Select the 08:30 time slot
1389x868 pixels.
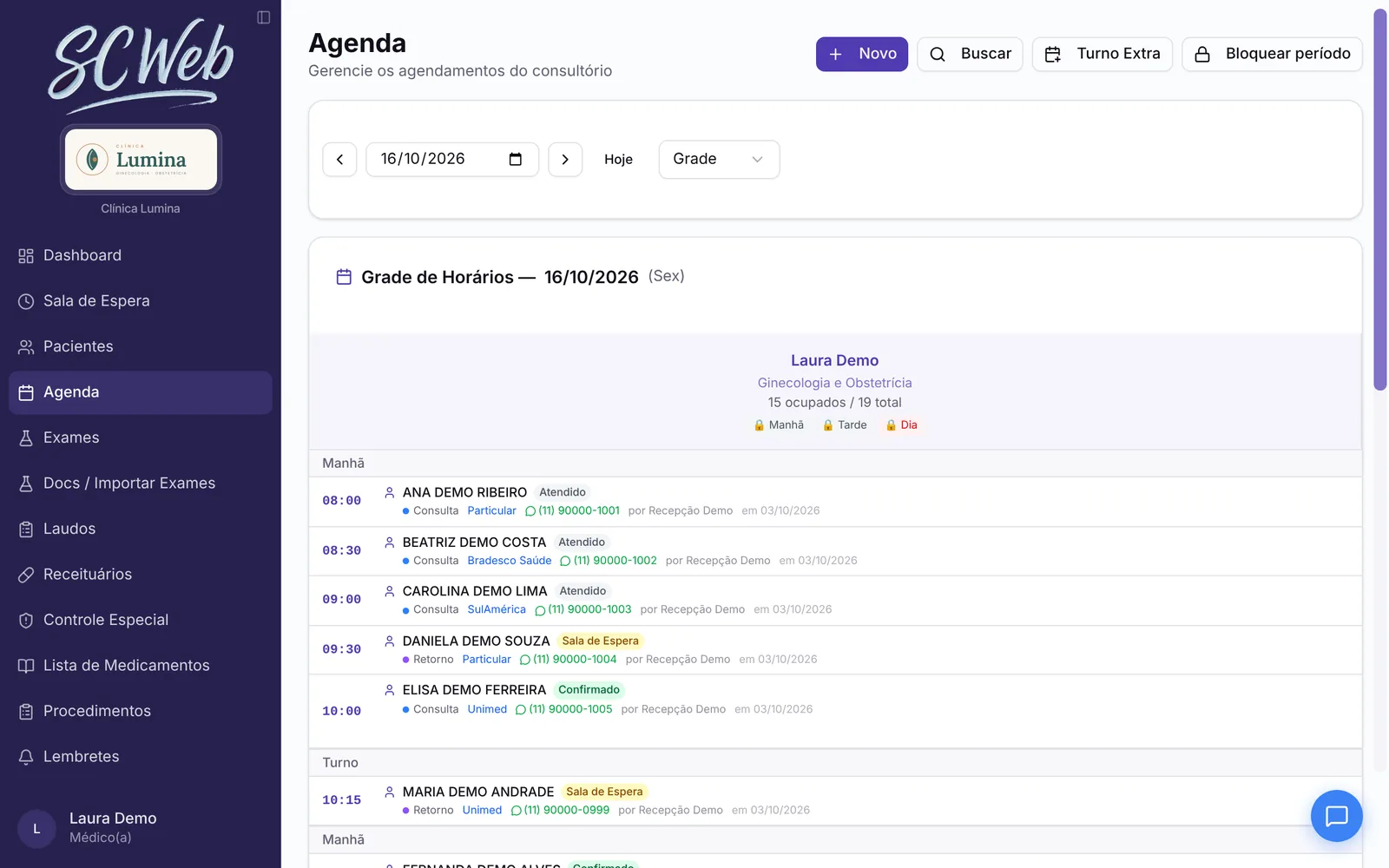pyautogui.click(x=342, y=551)
